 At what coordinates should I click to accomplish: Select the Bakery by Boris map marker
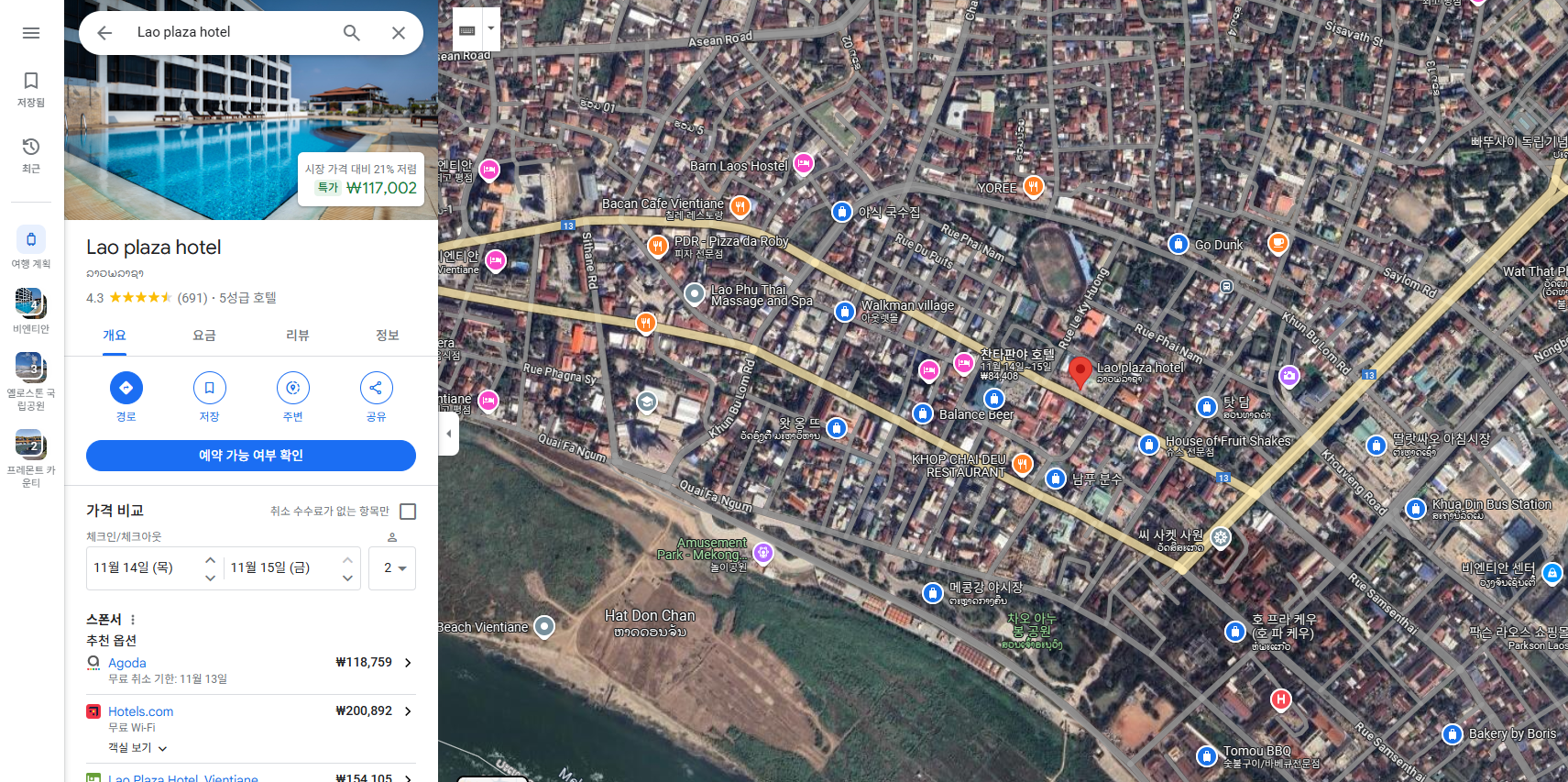(1453, 733)
